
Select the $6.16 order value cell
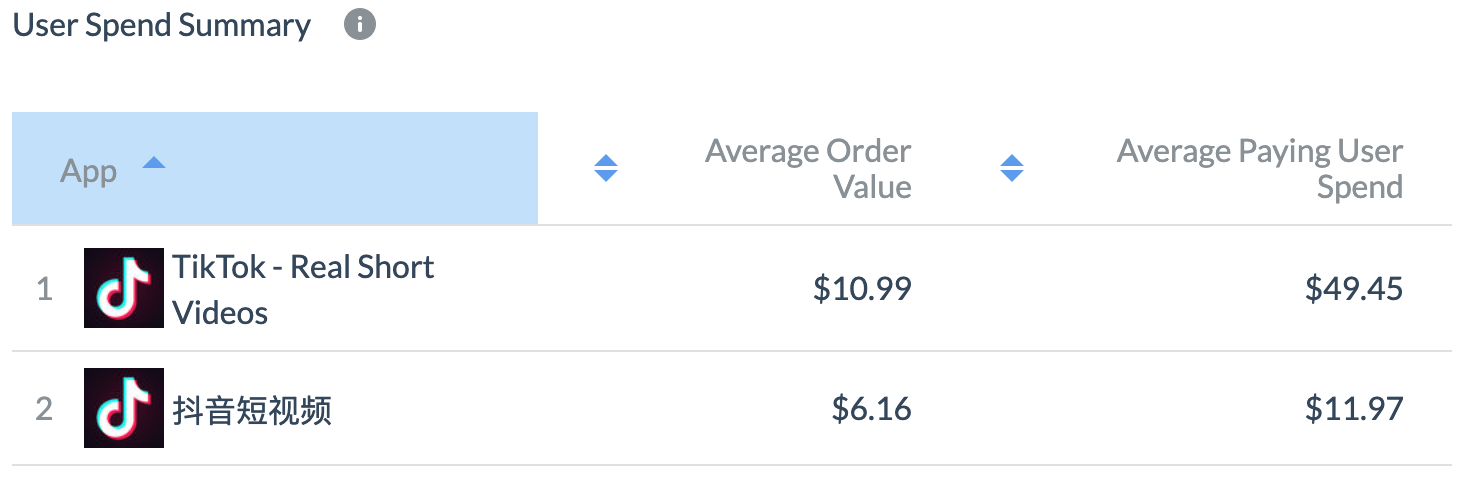[872, 409]
